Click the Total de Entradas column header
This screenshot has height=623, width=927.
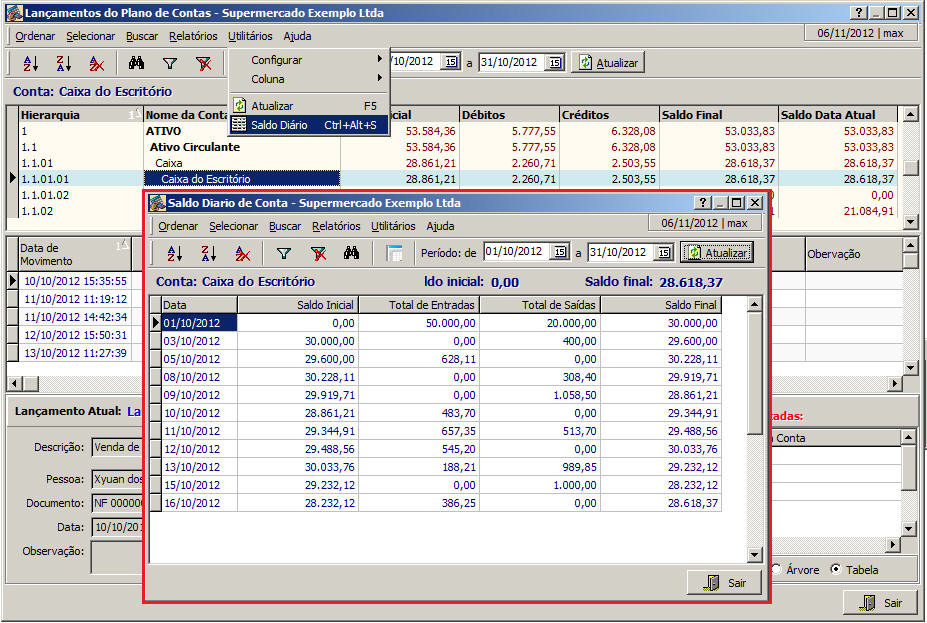[x=418, y=305]
